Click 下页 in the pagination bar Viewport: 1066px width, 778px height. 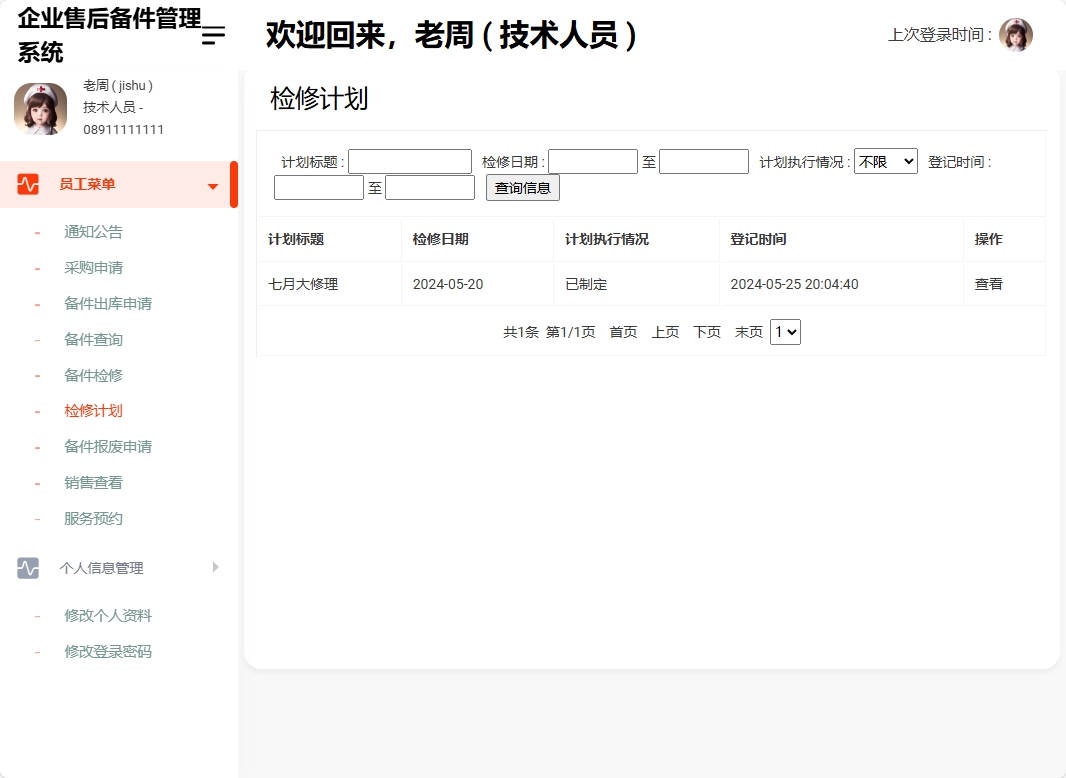(706, 331)
